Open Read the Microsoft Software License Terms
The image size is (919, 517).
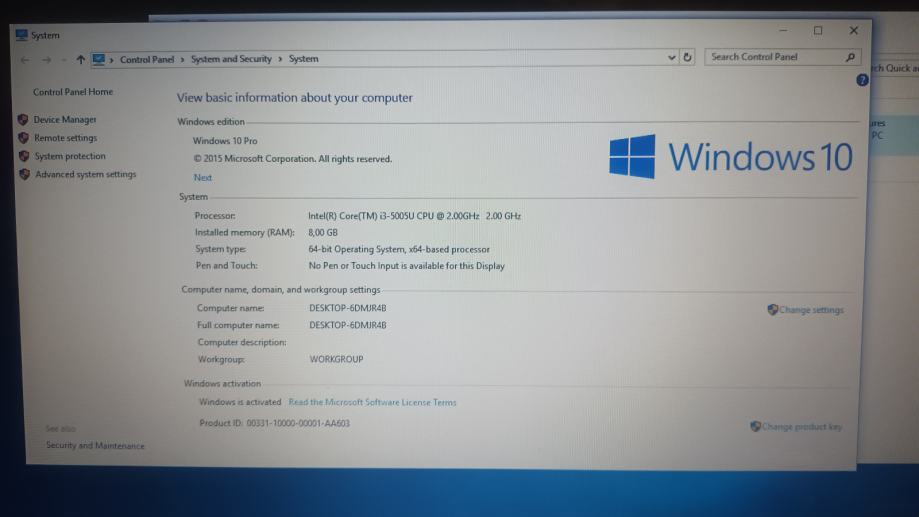[372, 402]
